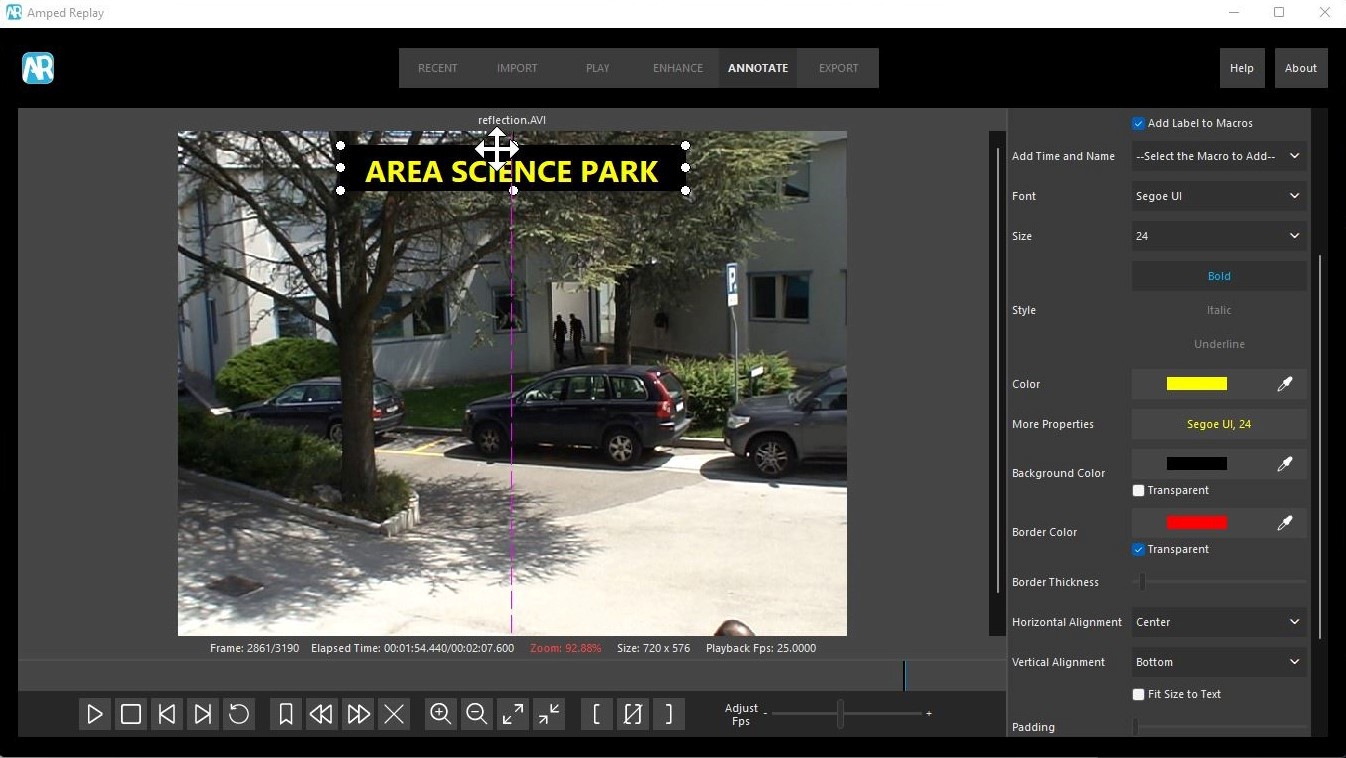Viewport: 1346px width, 758px height.
Task: Click the outward-arrows expand view icon
Action: point(513,714)
